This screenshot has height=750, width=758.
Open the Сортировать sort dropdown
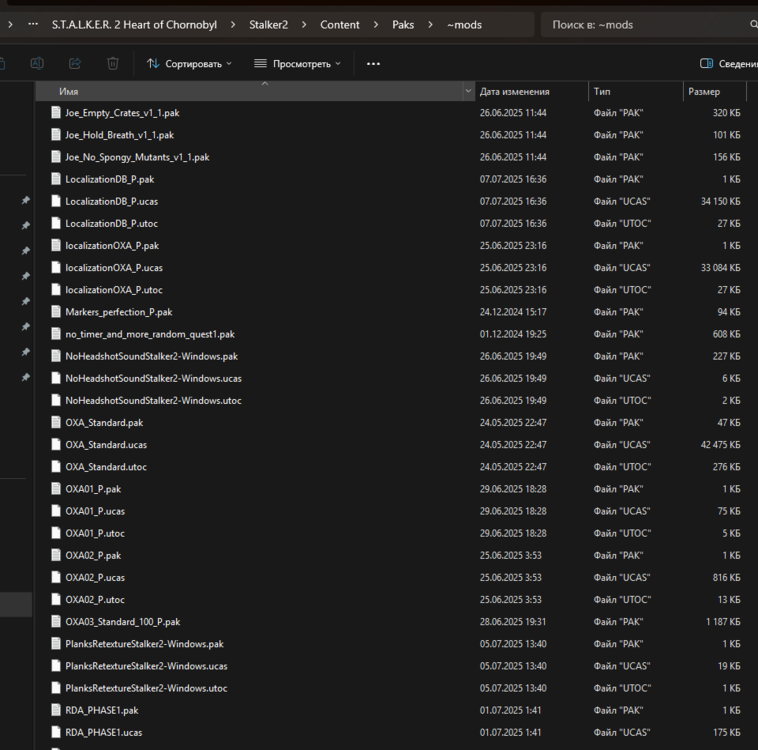click(189, 63)
